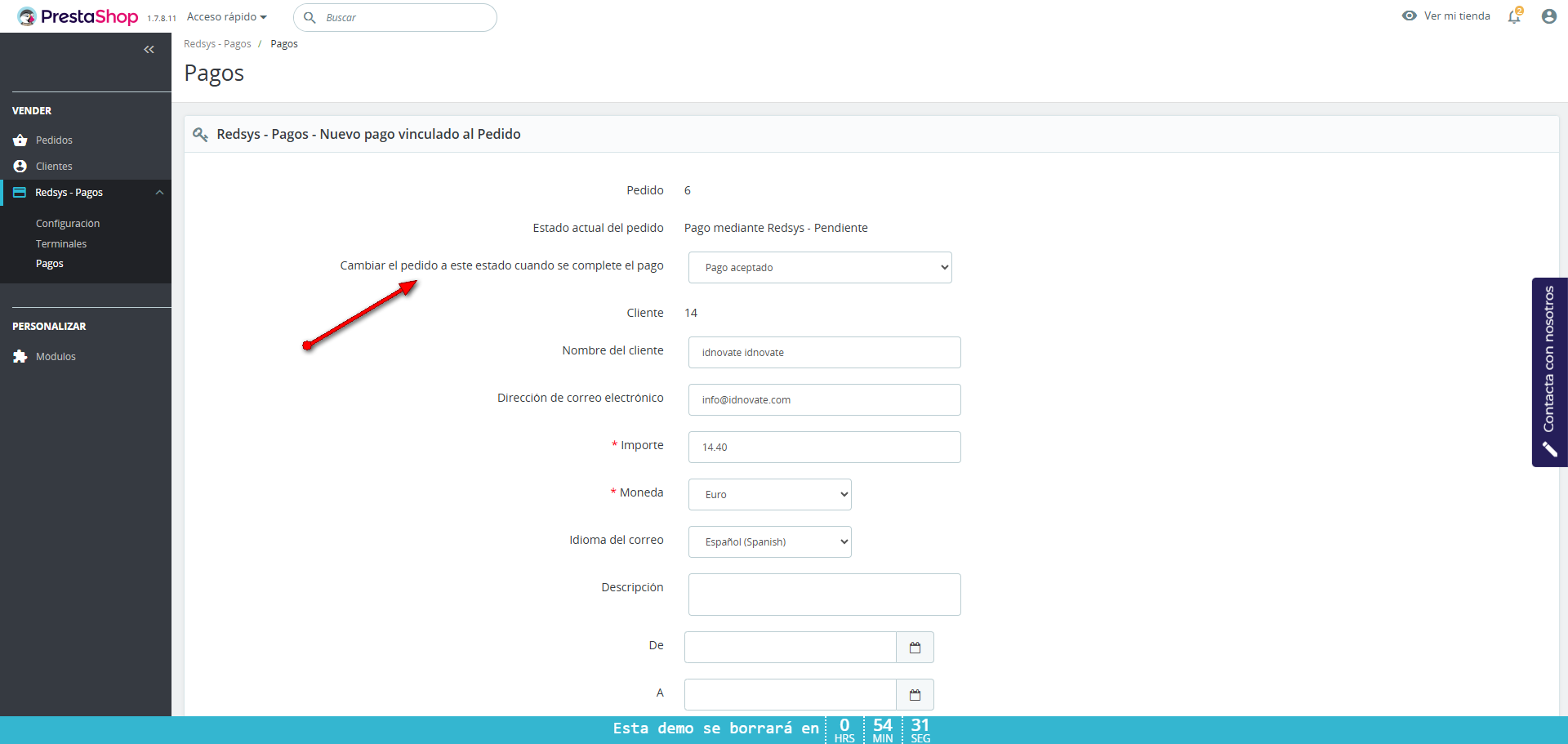Open the user profile avatar menu
The image size is (1568, 744).
tap(1548, 16)
